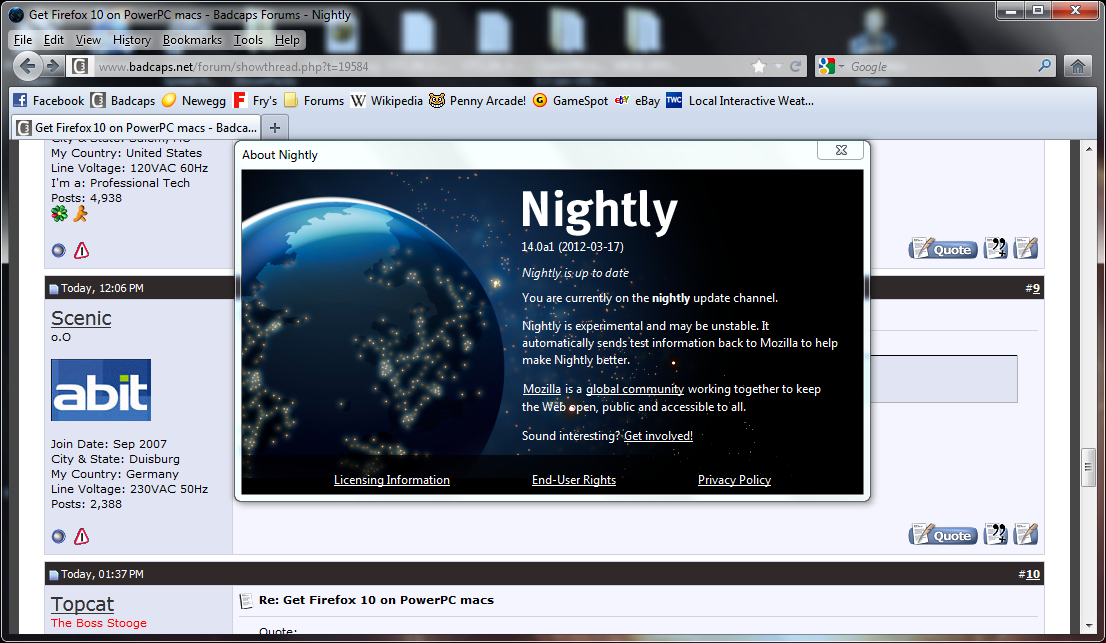Click the Get involved! link
This screenshot has height=643, width=1106.
pyautogui.click(x=658, y=436)
